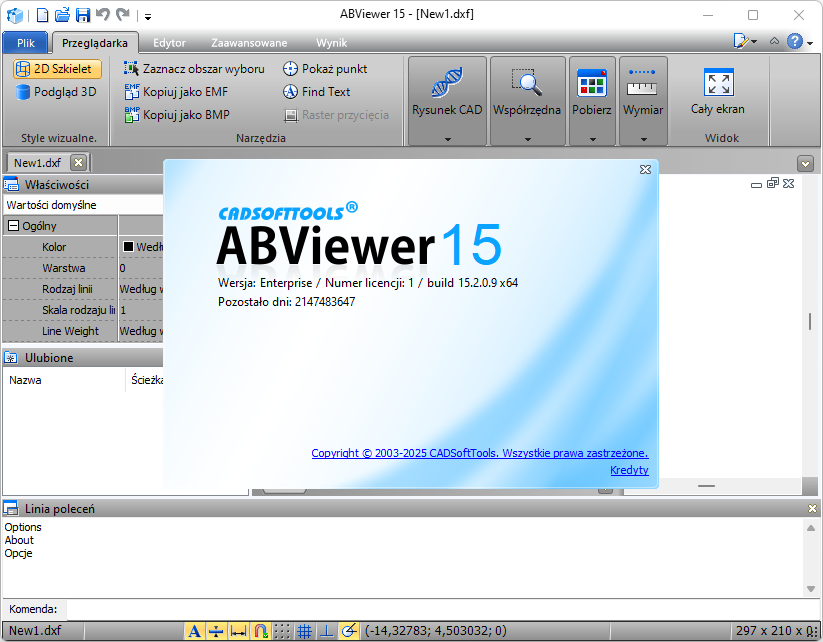Click the Rysunek CAD DNA icon
Image resolution: width=823 pixels, height=642 pixels.
pos(447,82)
